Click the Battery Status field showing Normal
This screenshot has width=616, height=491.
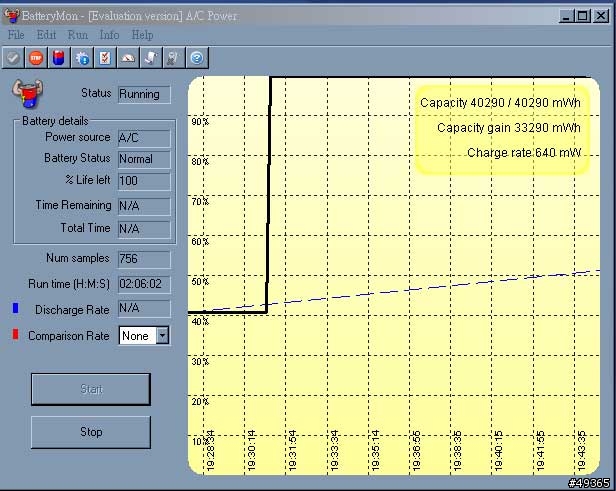144,159
